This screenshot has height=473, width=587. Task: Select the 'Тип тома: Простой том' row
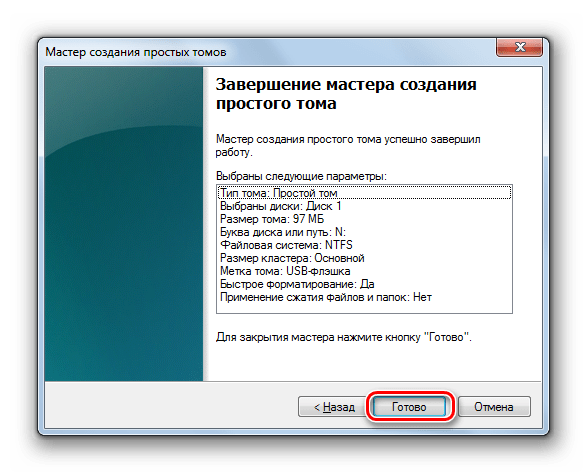coord(364,193)
